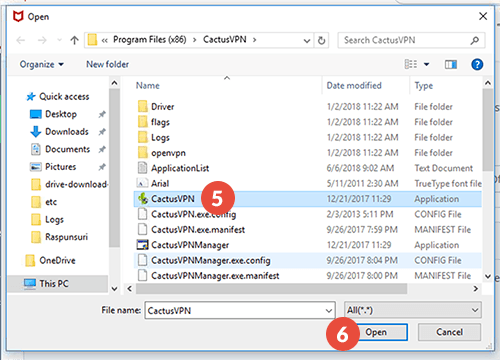Click horizontal scrollbar left arrow
Image resolution: width=500 pixels, height=360 pixels.
(x=130, y=289)
